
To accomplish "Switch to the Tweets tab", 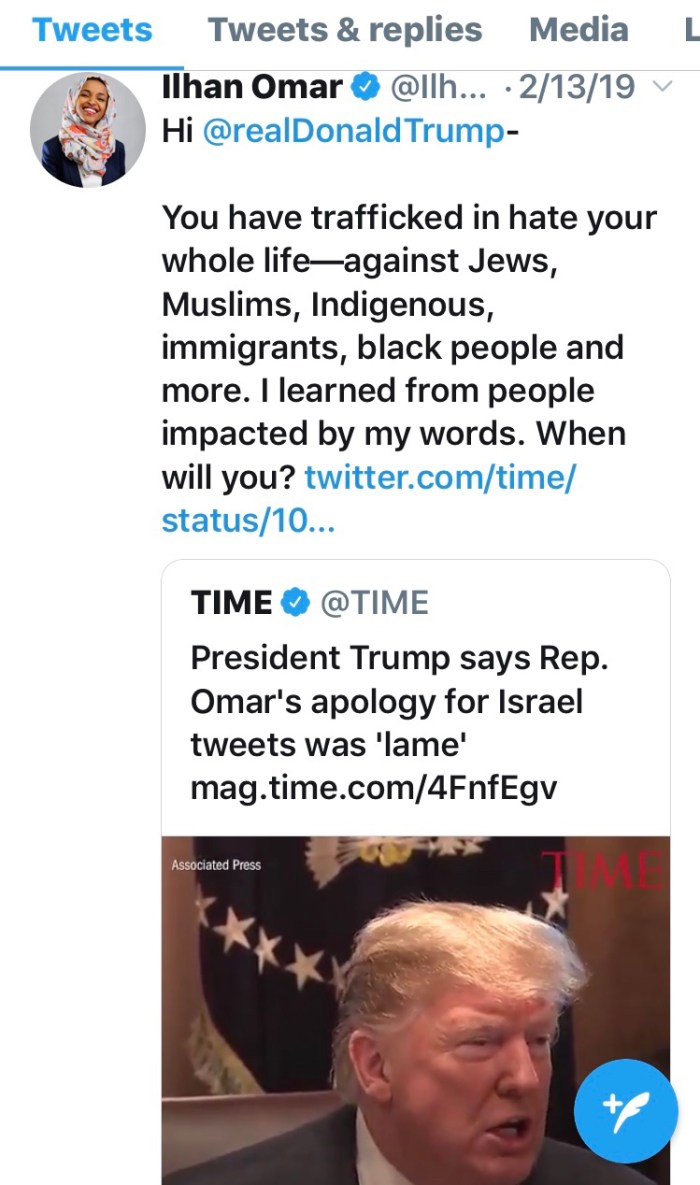I will (x=92, y=30).
